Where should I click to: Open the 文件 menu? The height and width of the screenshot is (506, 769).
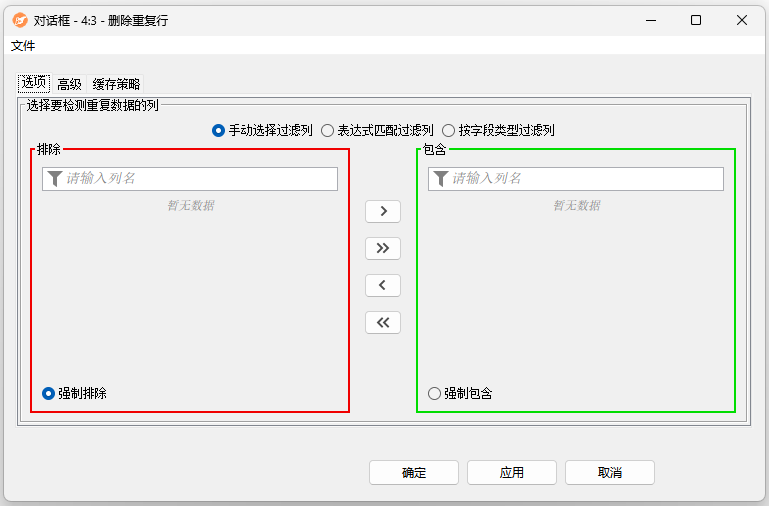[x=23, y=46]
